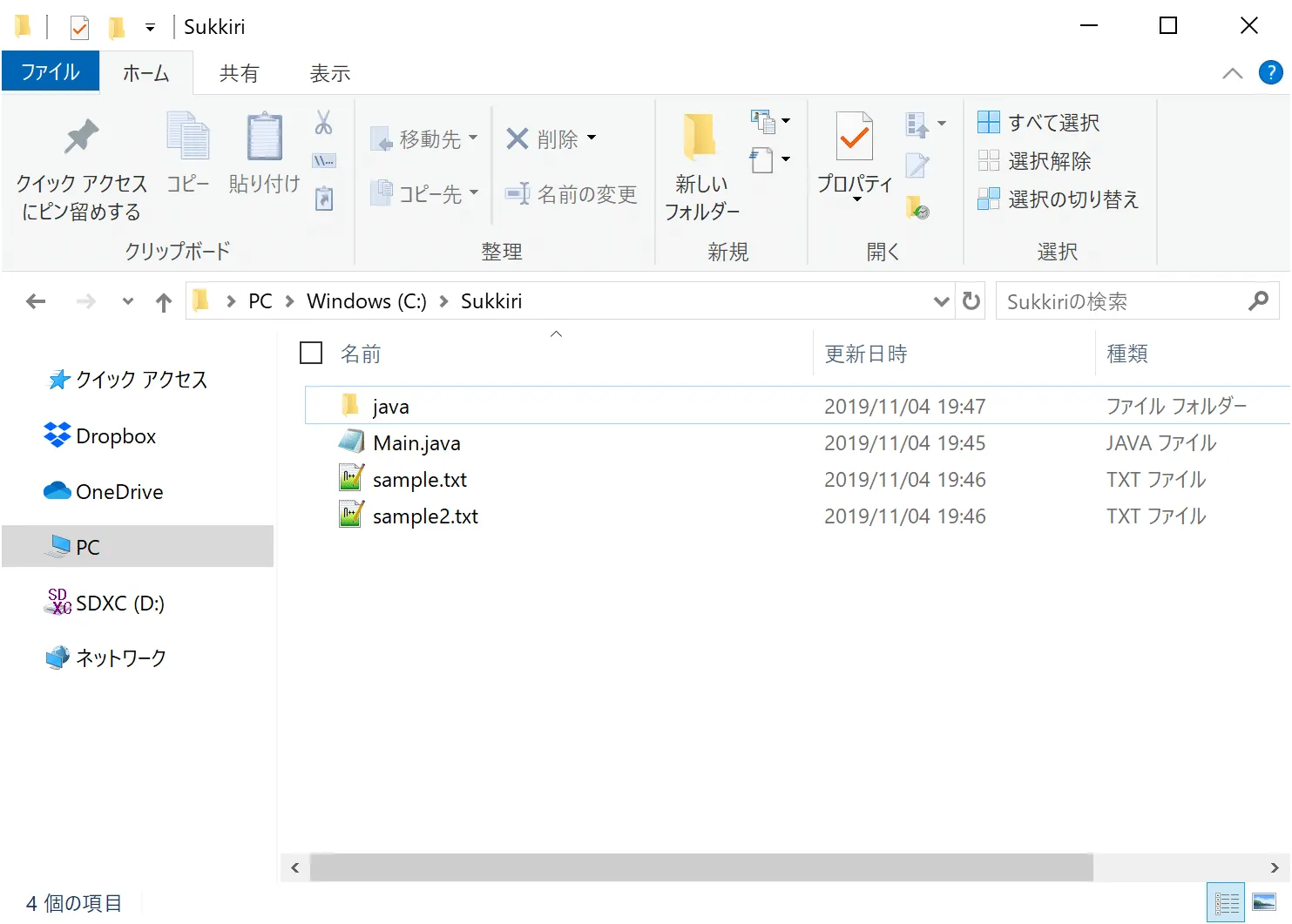Switch to Details view icon
This screenshot has width=1292, height=924.
tap(1227, 903)
